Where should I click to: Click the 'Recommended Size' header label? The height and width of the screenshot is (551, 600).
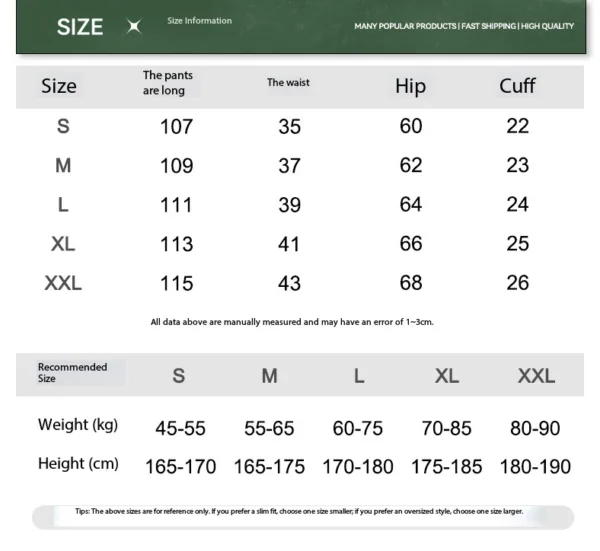[72, 373]
